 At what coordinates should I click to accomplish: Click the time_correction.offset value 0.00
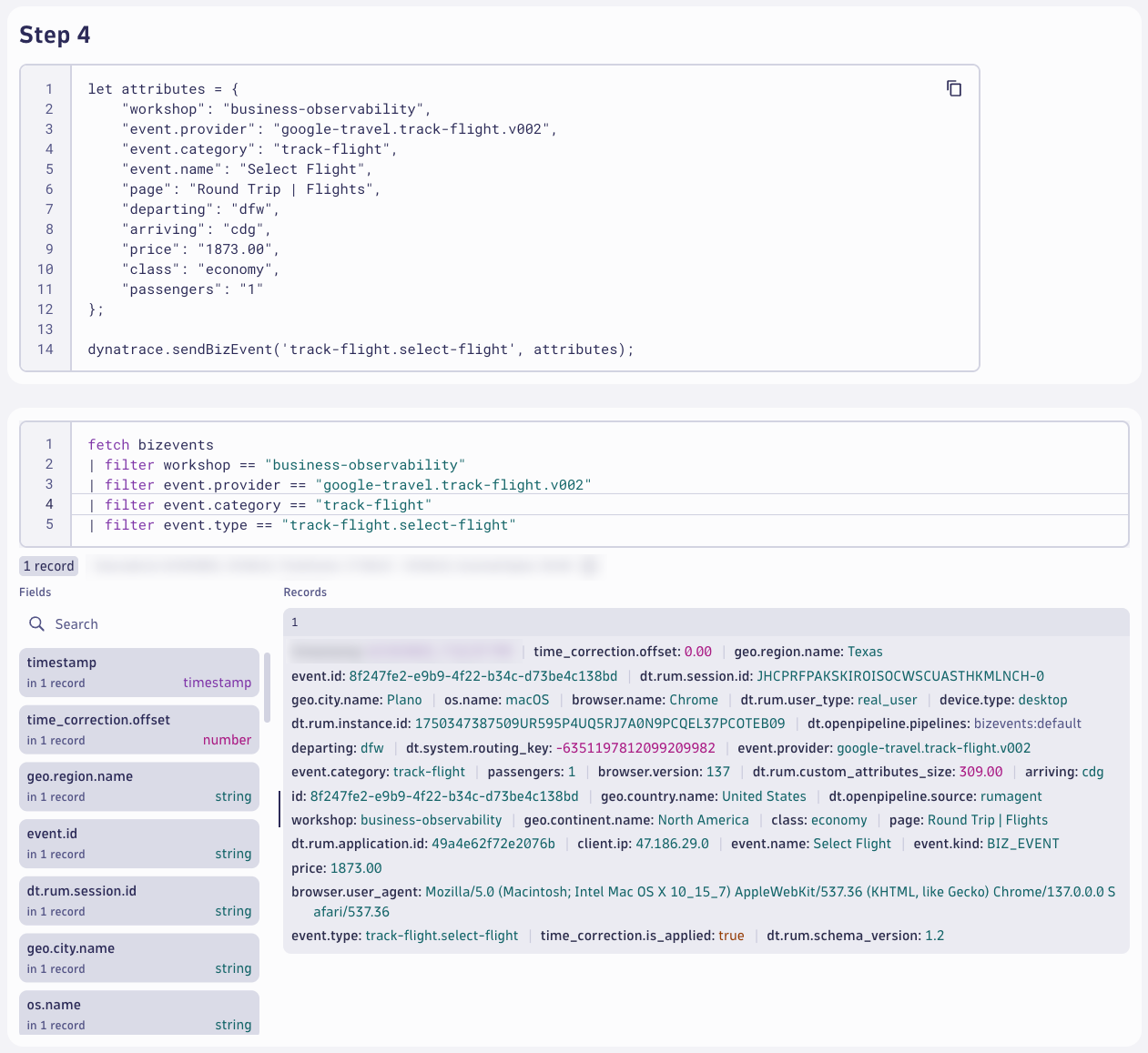[698, 652]
